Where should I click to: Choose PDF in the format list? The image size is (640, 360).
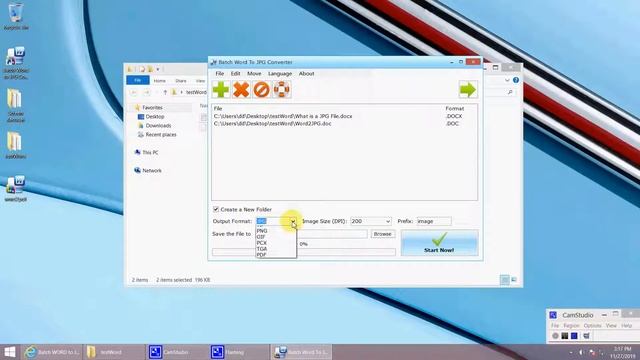(261, 255)
